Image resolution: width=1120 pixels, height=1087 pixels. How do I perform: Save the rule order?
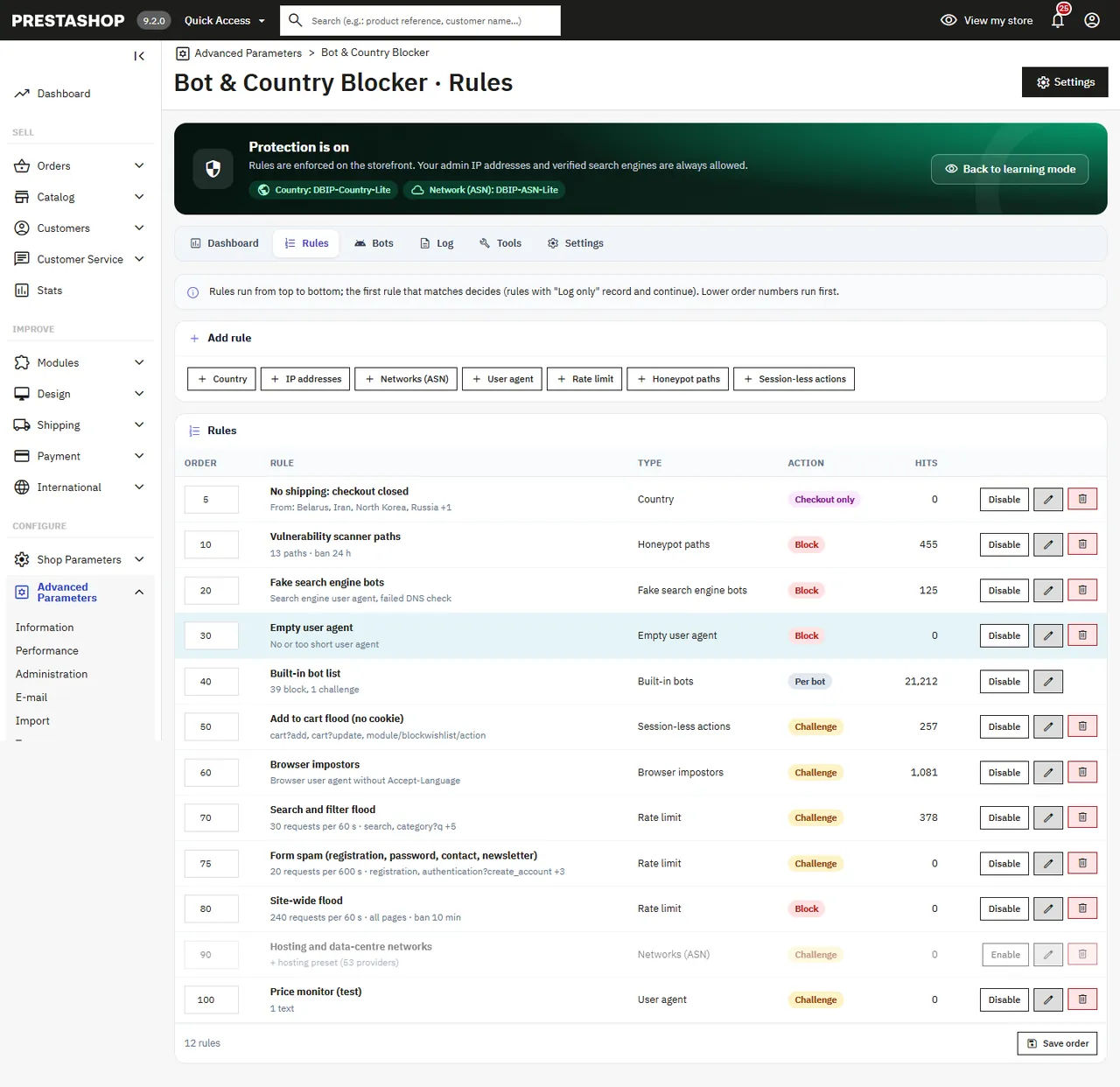(x=1057, y=1043)
